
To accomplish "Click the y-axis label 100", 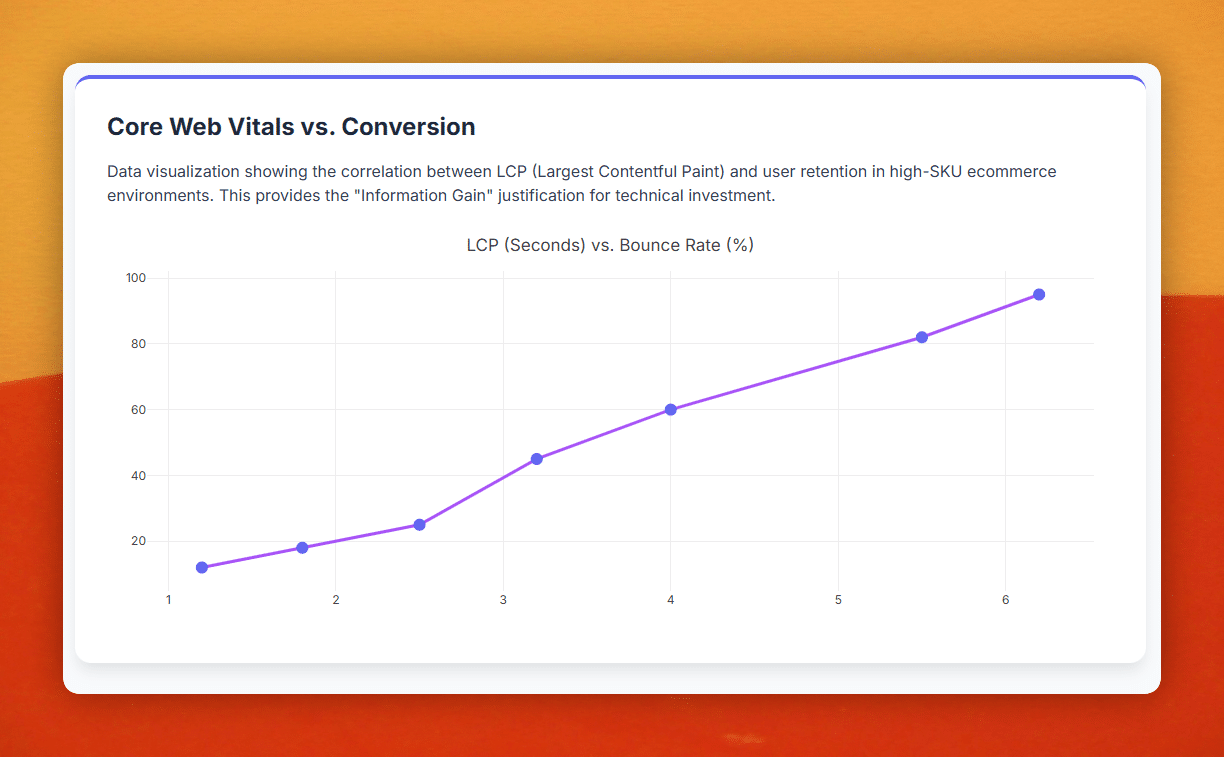I will 136,278.
